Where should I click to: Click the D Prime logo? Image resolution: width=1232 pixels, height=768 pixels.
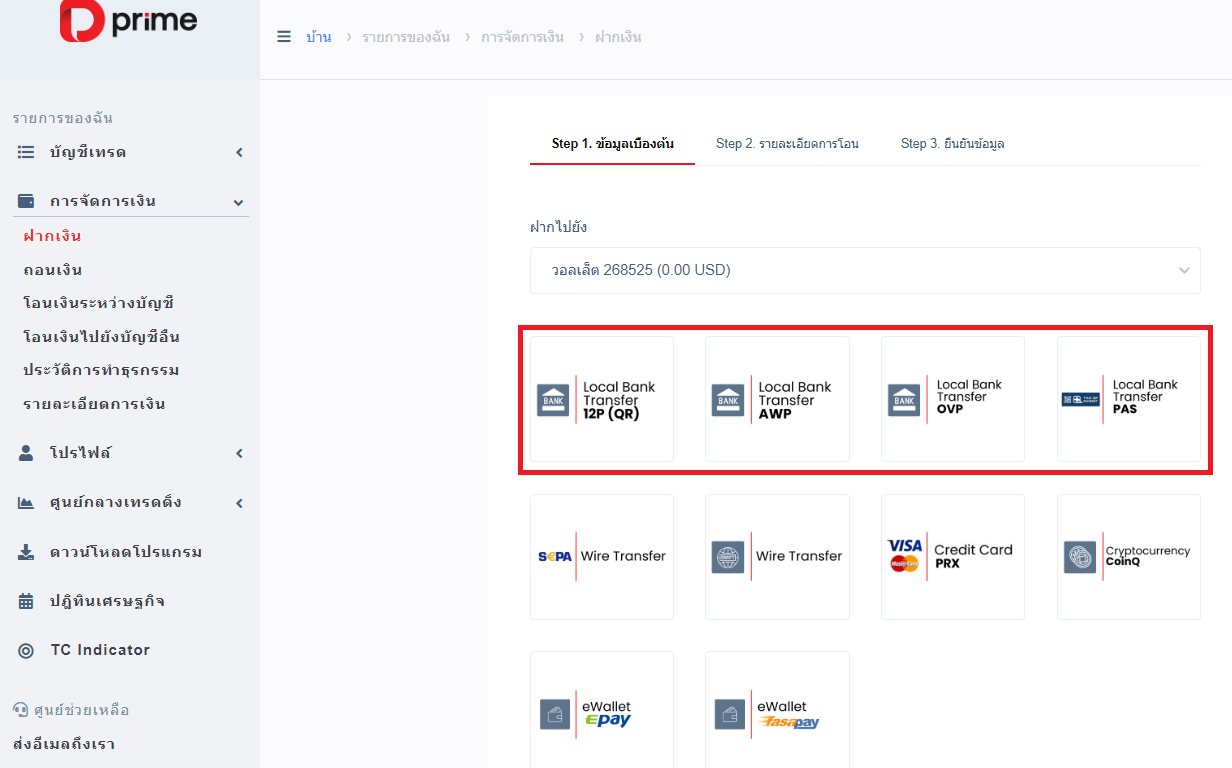point(128,22)
